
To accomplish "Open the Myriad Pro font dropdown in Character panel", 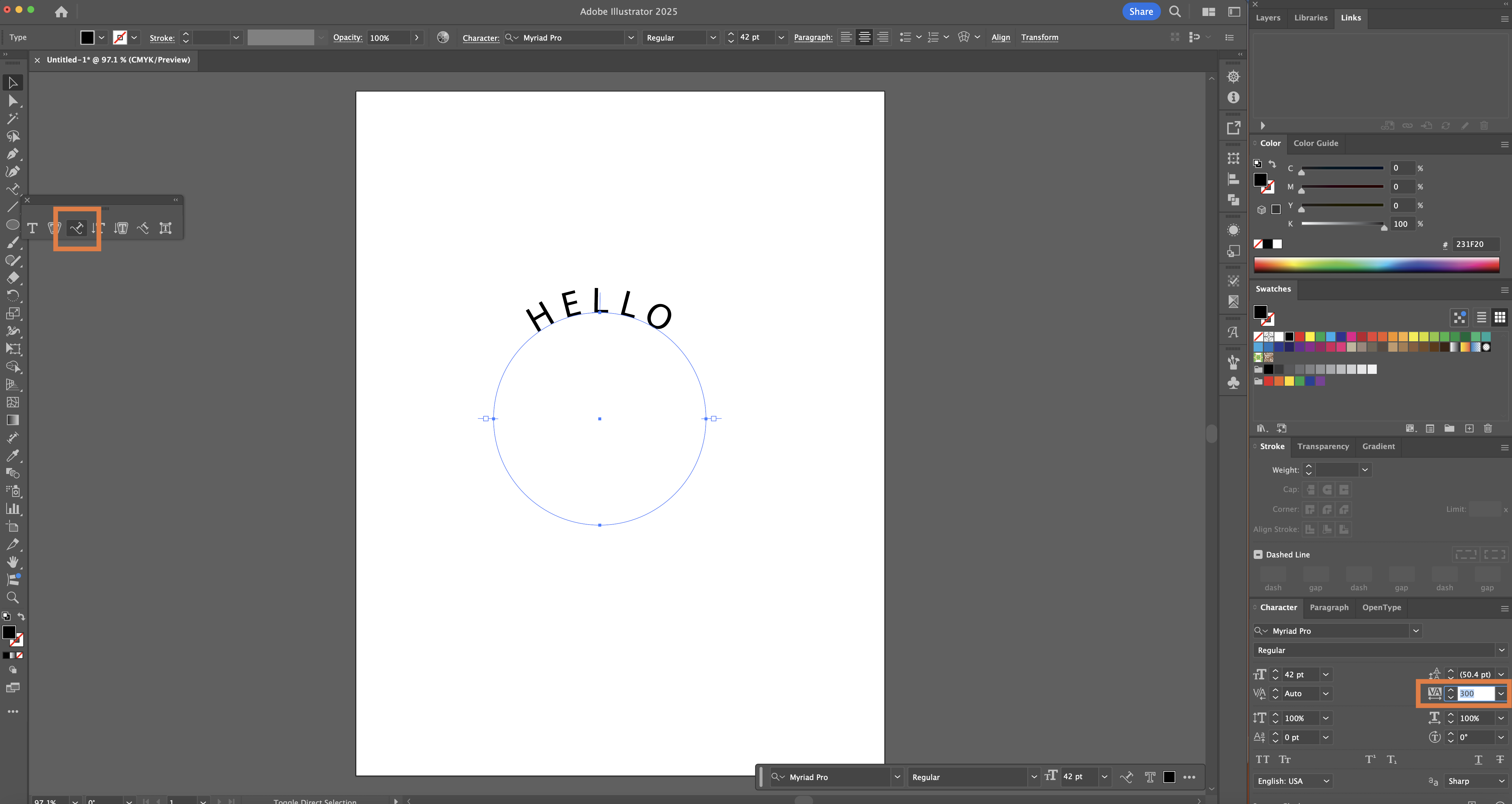I will (1416, 631).
